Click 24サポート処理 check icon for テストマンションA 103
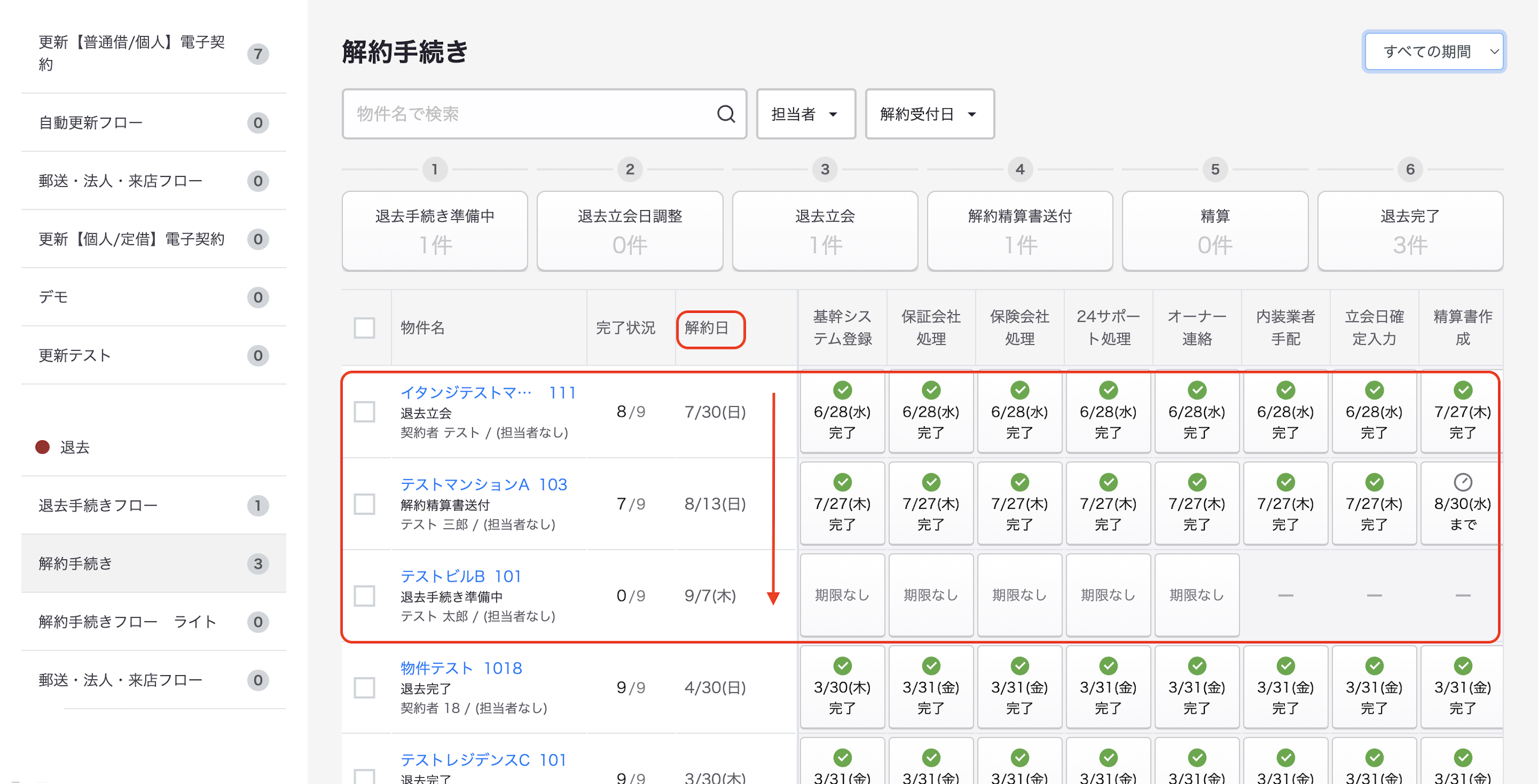Screen dimensions: 1538x784 coord(1108,482)
